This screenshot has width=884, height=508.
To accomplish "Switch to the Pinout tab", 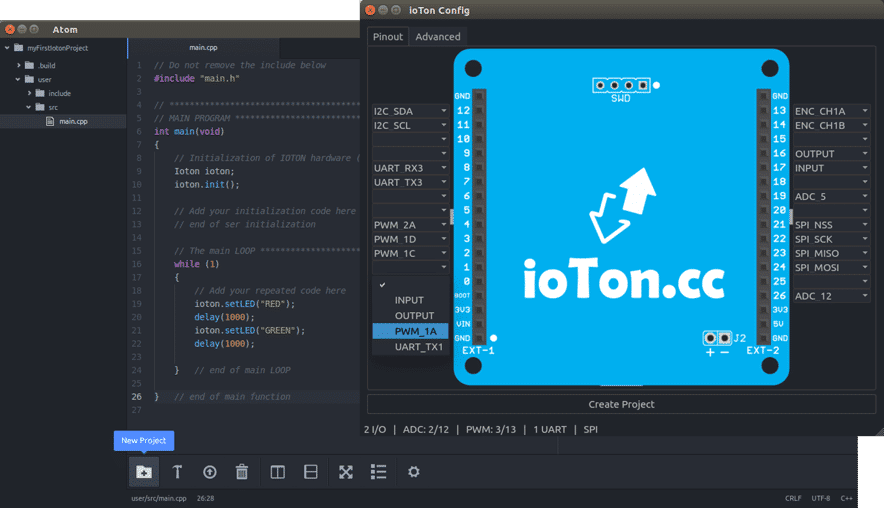I will [388, 37].
